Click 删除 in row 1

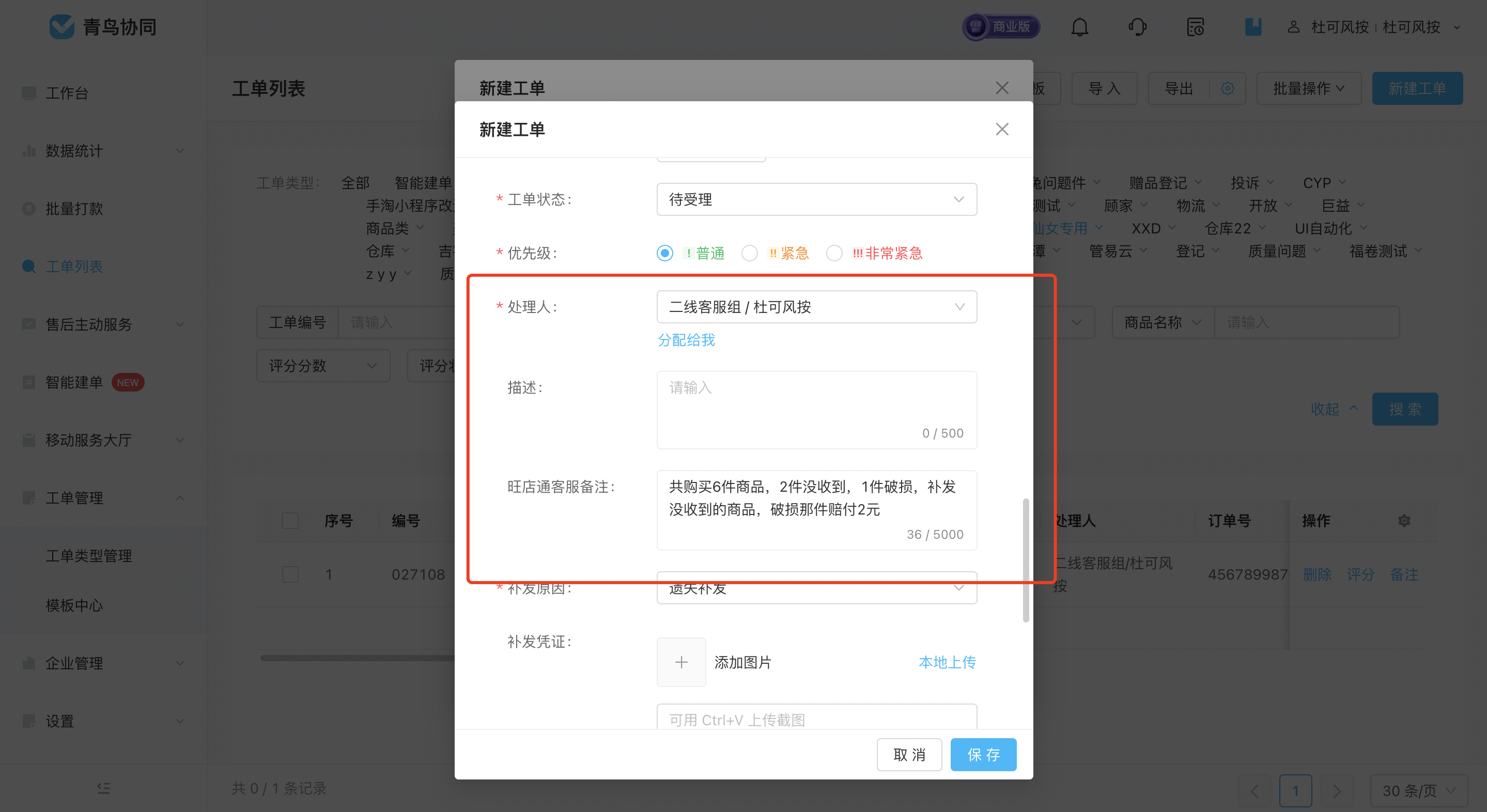(x=1318, y=574)
